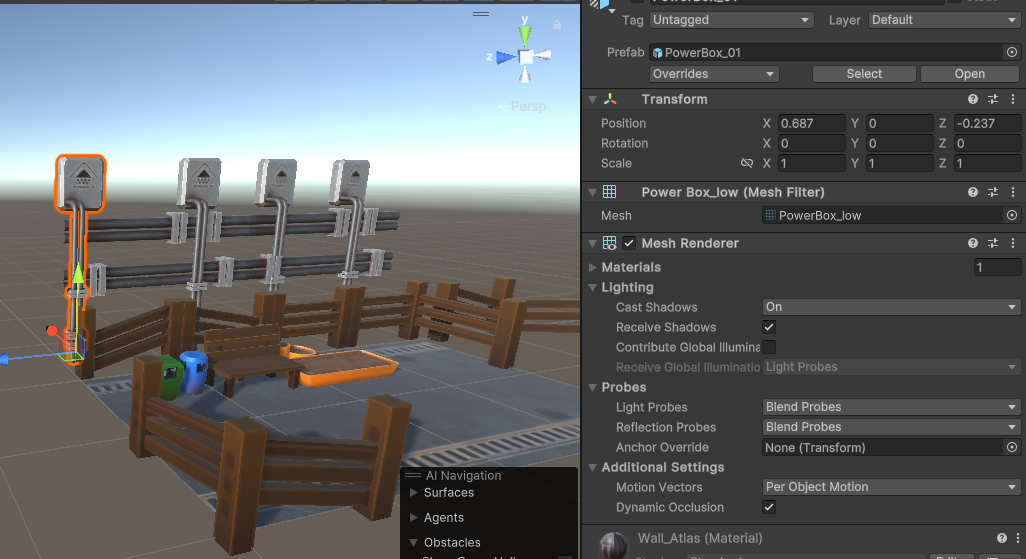Open the Layer dropdown
The height and width of the screenshot is (559, 1026).
coord(944,20)
